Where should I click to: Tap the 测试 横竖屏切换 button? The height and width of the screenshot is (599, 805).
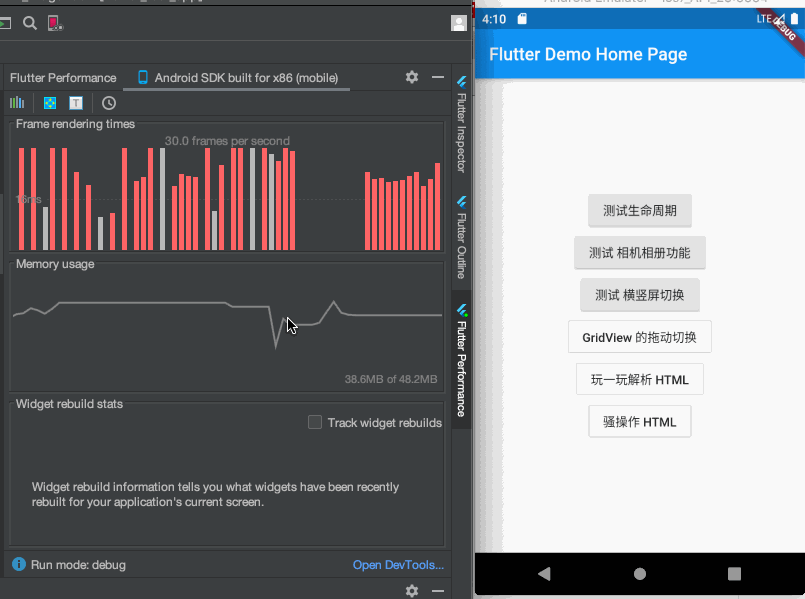coord(640,295)
